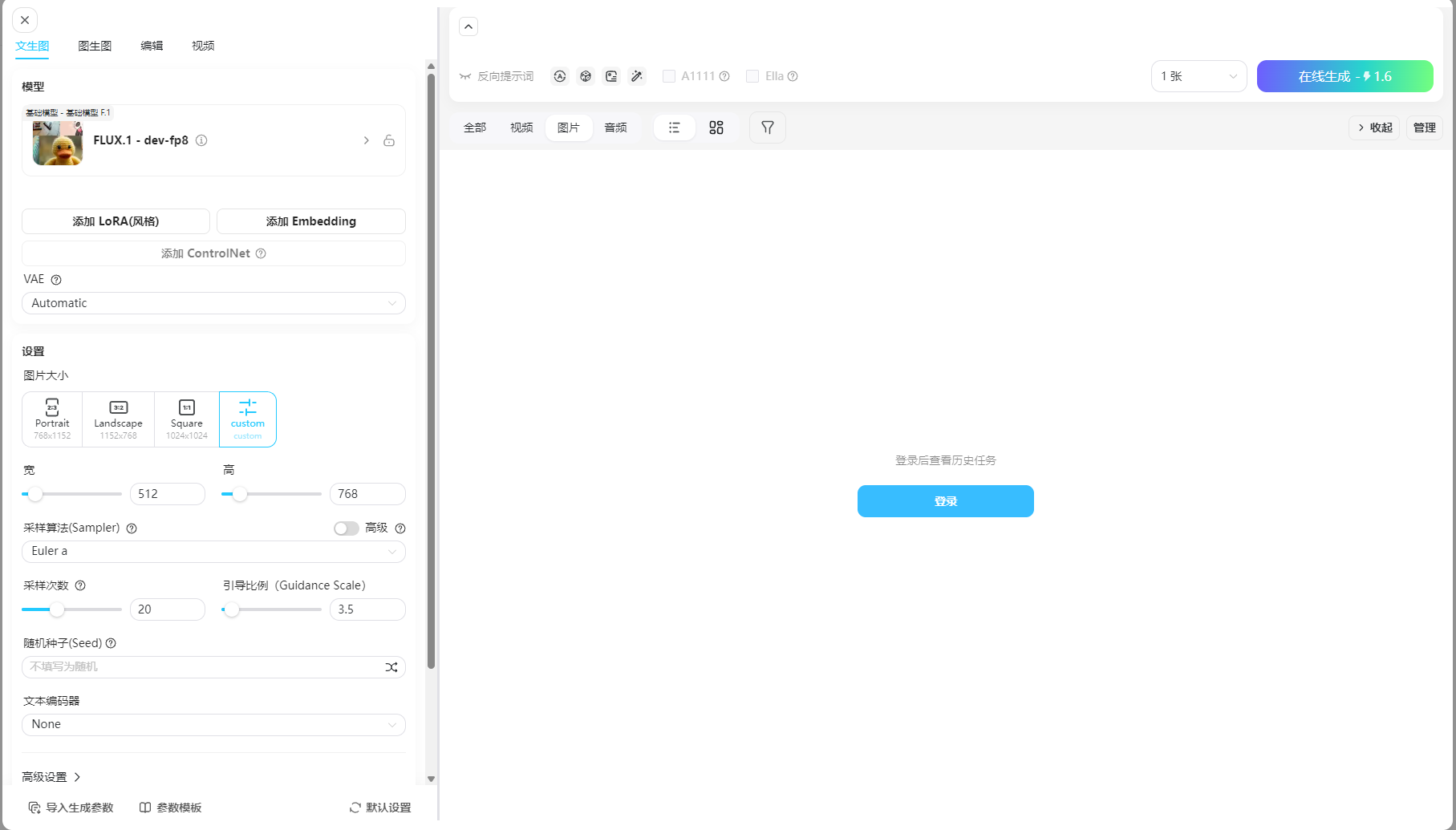
Task: Click the lock icon beside FLUX.1 model
Action: (x=389, y=140)
